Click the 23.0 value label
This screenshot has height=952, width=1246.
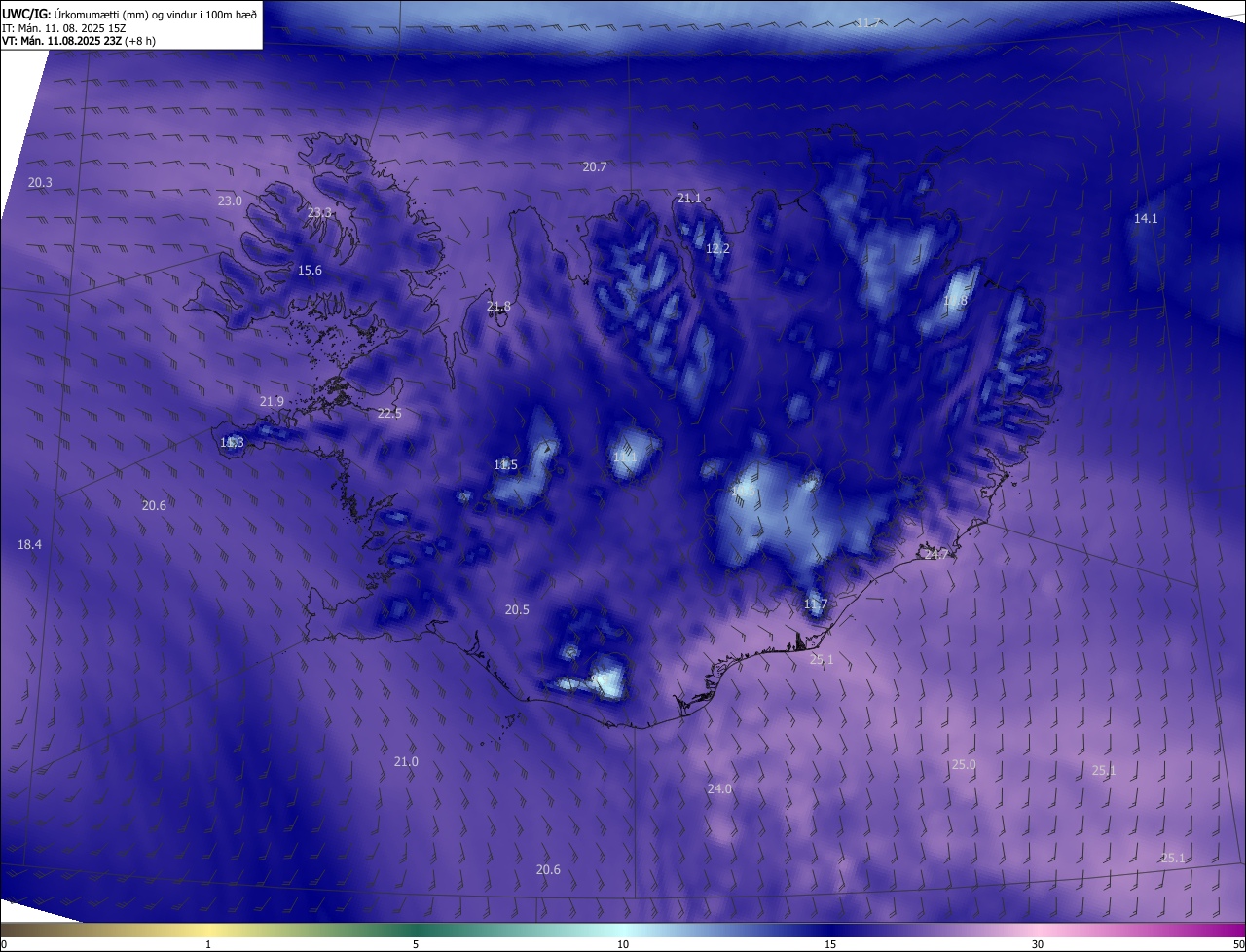coord(230,201)
